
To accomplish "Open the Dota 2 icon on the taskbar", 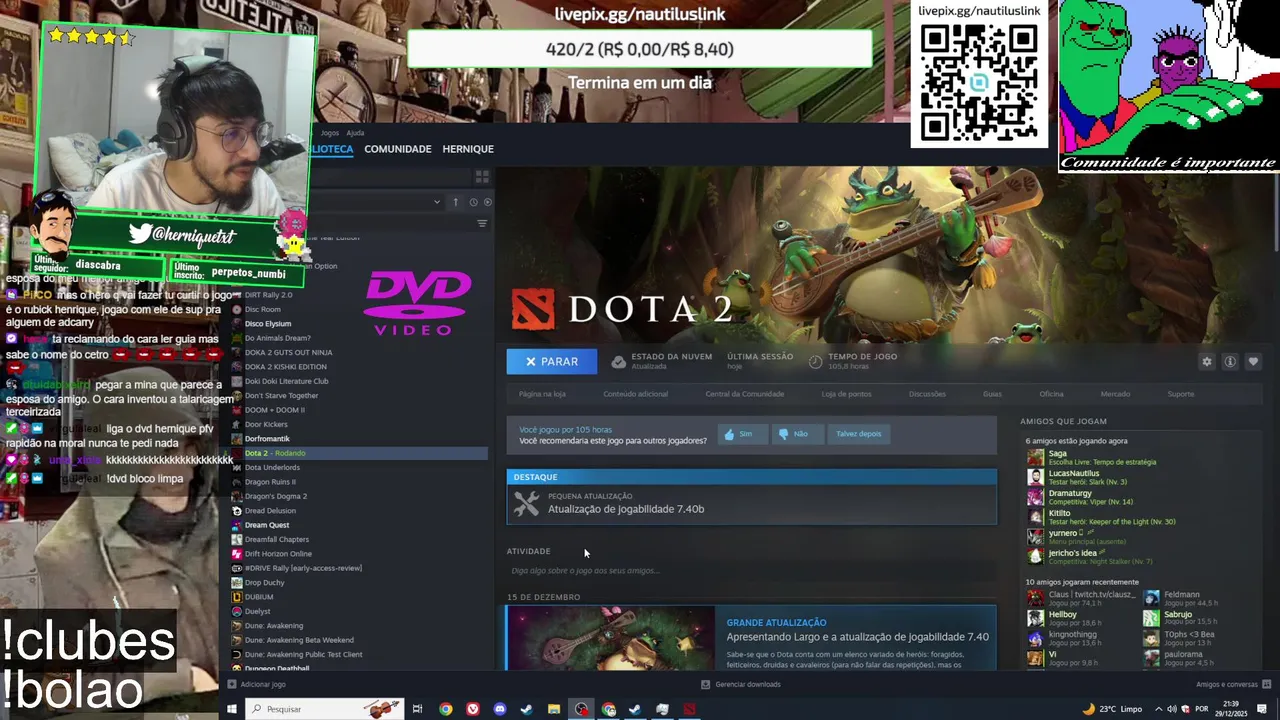I will tap(689, 710).
